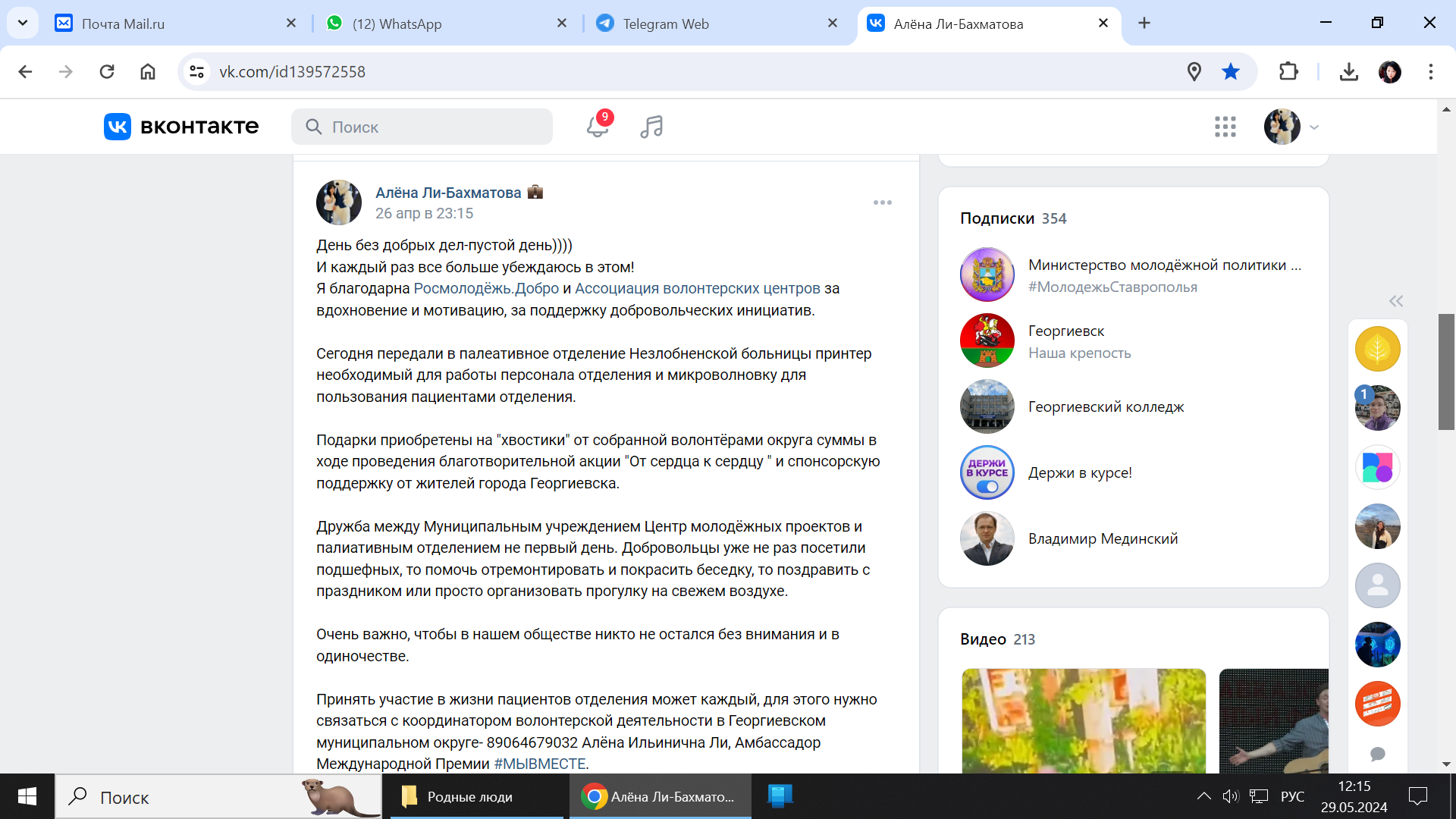The width and height of the screenshot is (1456, 819).
Task: Open tab search dropdown arrow
Action: 23,23
